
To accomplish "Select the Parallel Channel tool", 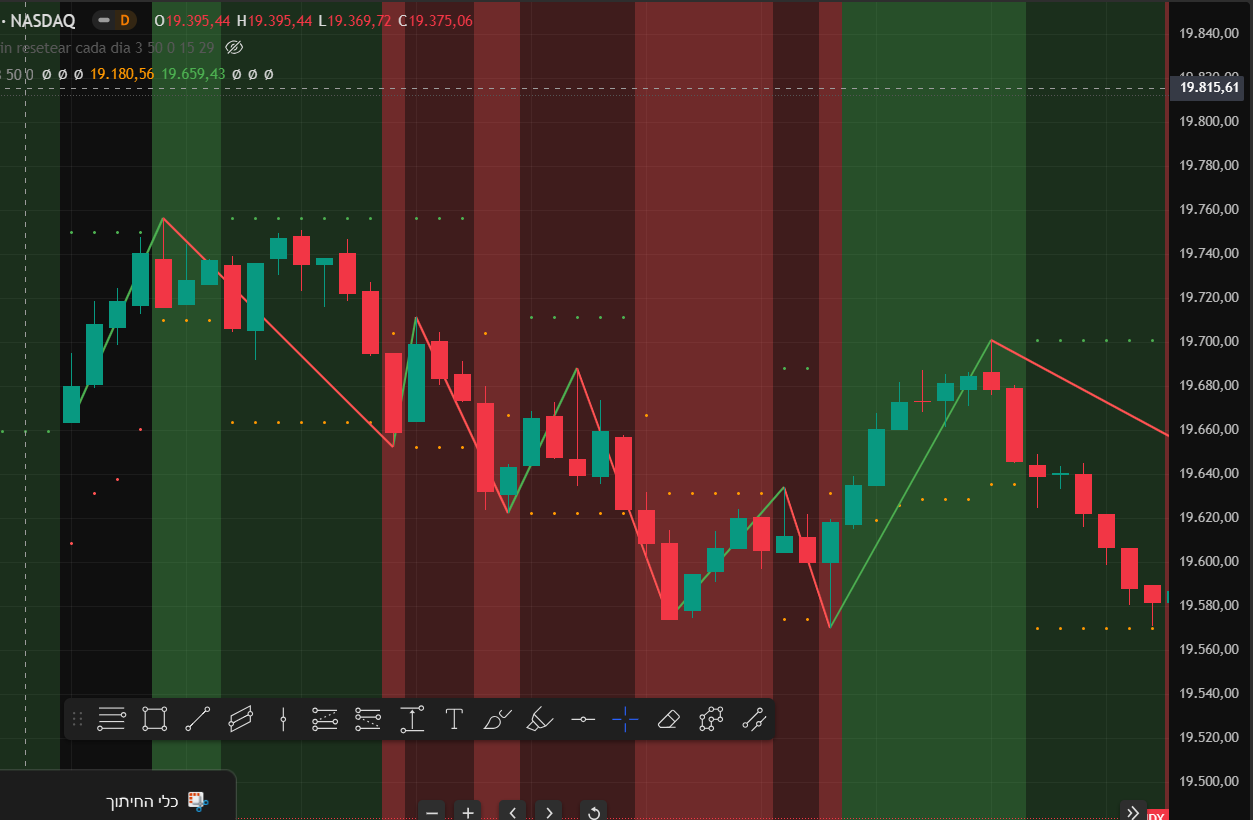I will pyautogui.click(x=240, y=719).
